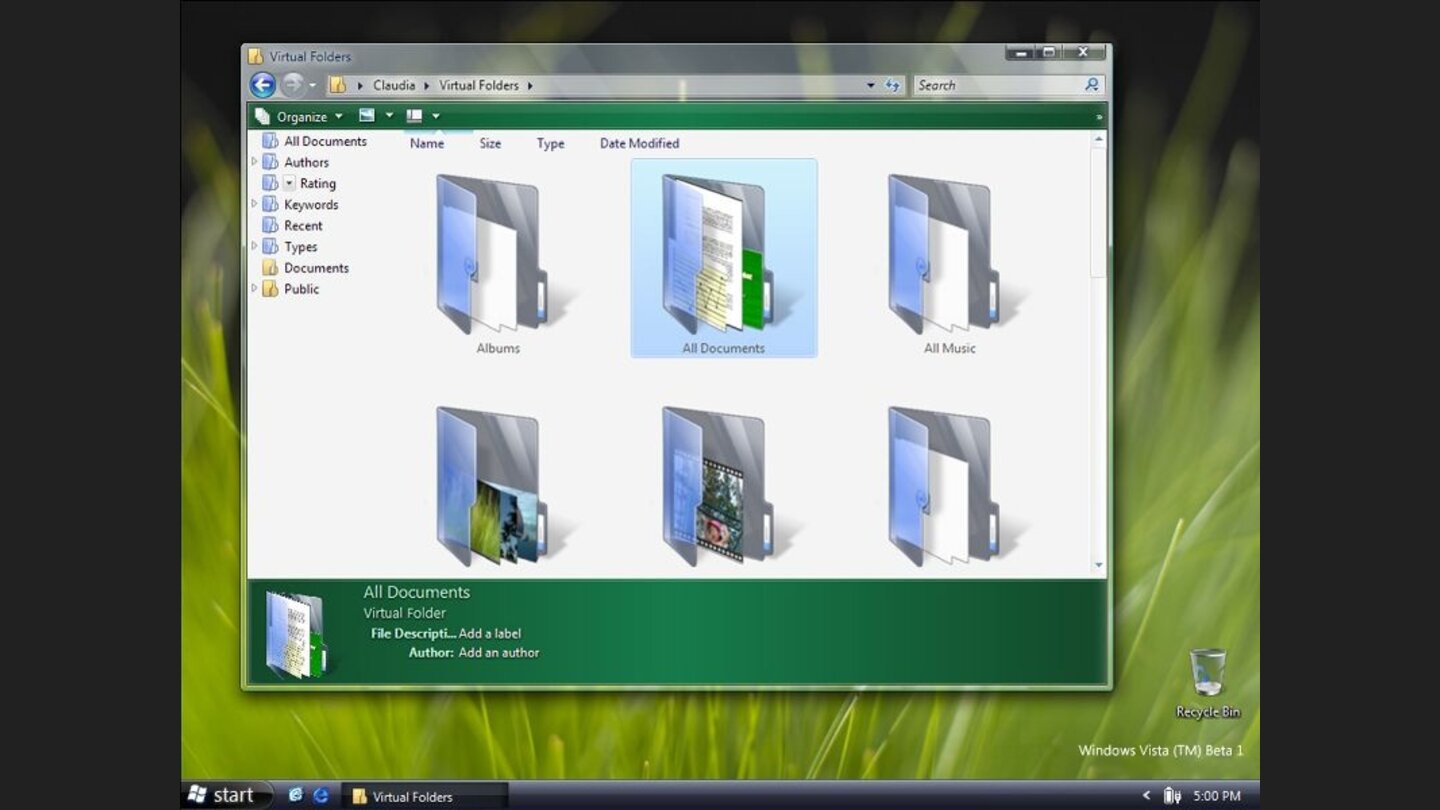Click the Add an author link

[x=498, y=652]
